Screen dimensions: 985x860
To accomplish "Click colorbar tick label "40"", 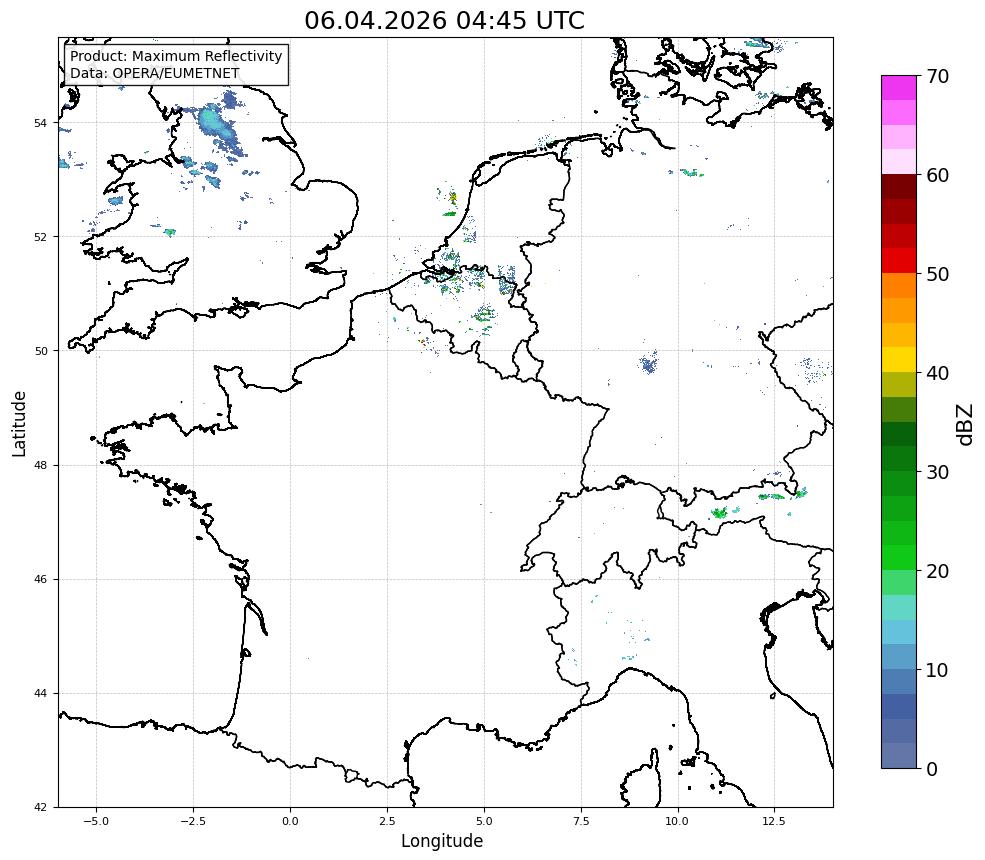I will [937, 373].
